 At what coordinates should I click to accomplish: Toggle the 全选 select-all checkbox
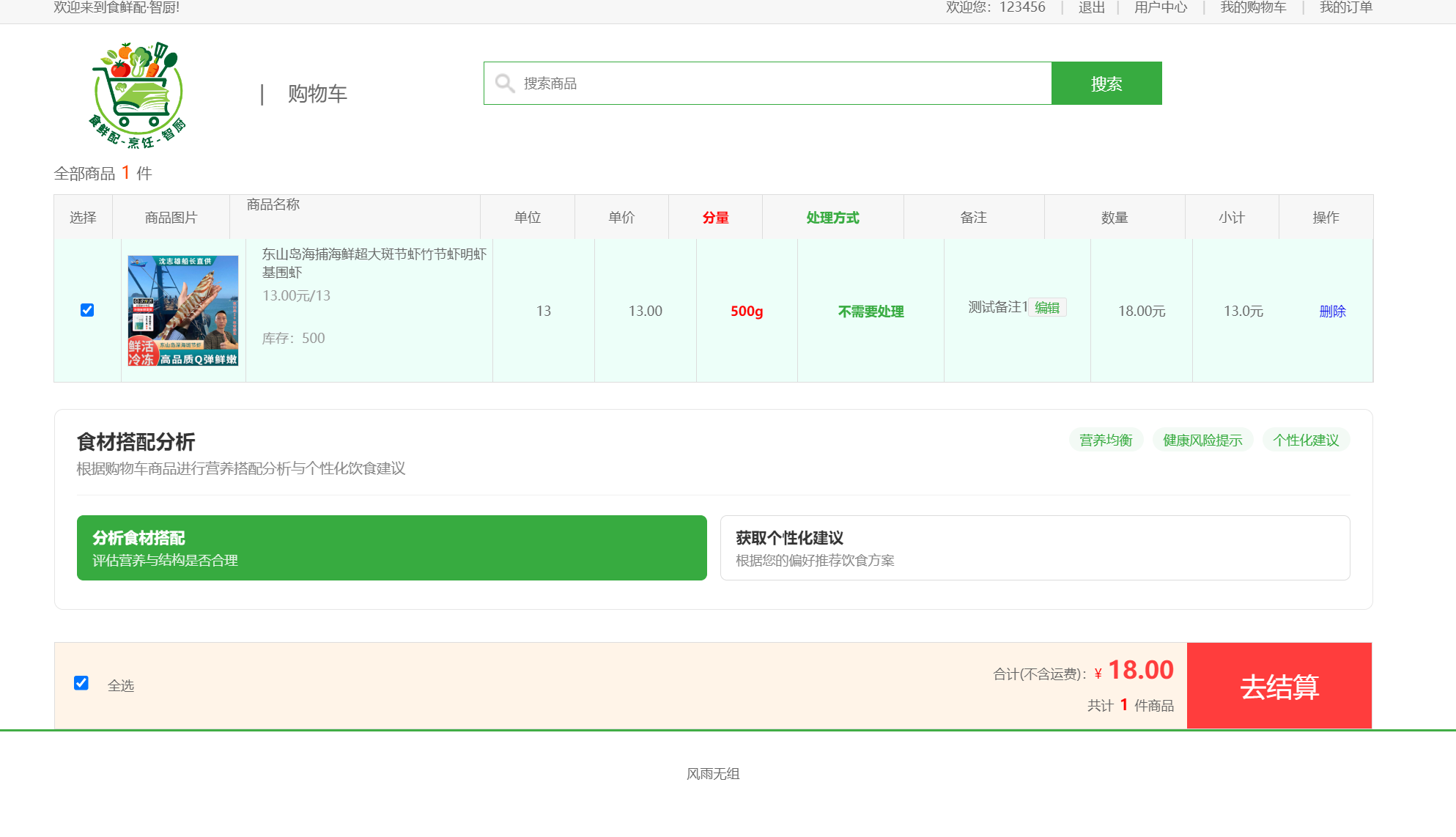click(81, 683)
